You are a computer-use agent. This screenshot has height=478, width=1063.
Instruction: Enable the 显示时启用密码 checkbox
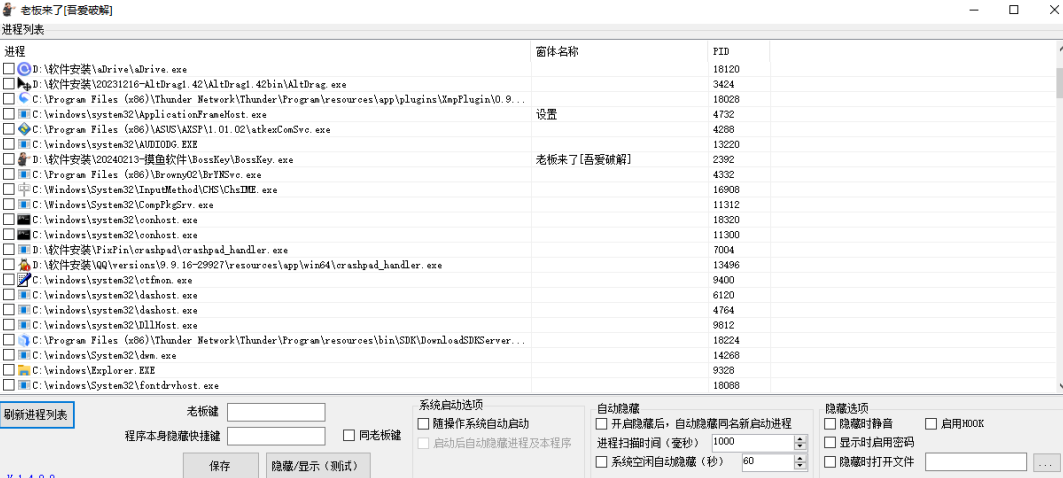point(830,443)
